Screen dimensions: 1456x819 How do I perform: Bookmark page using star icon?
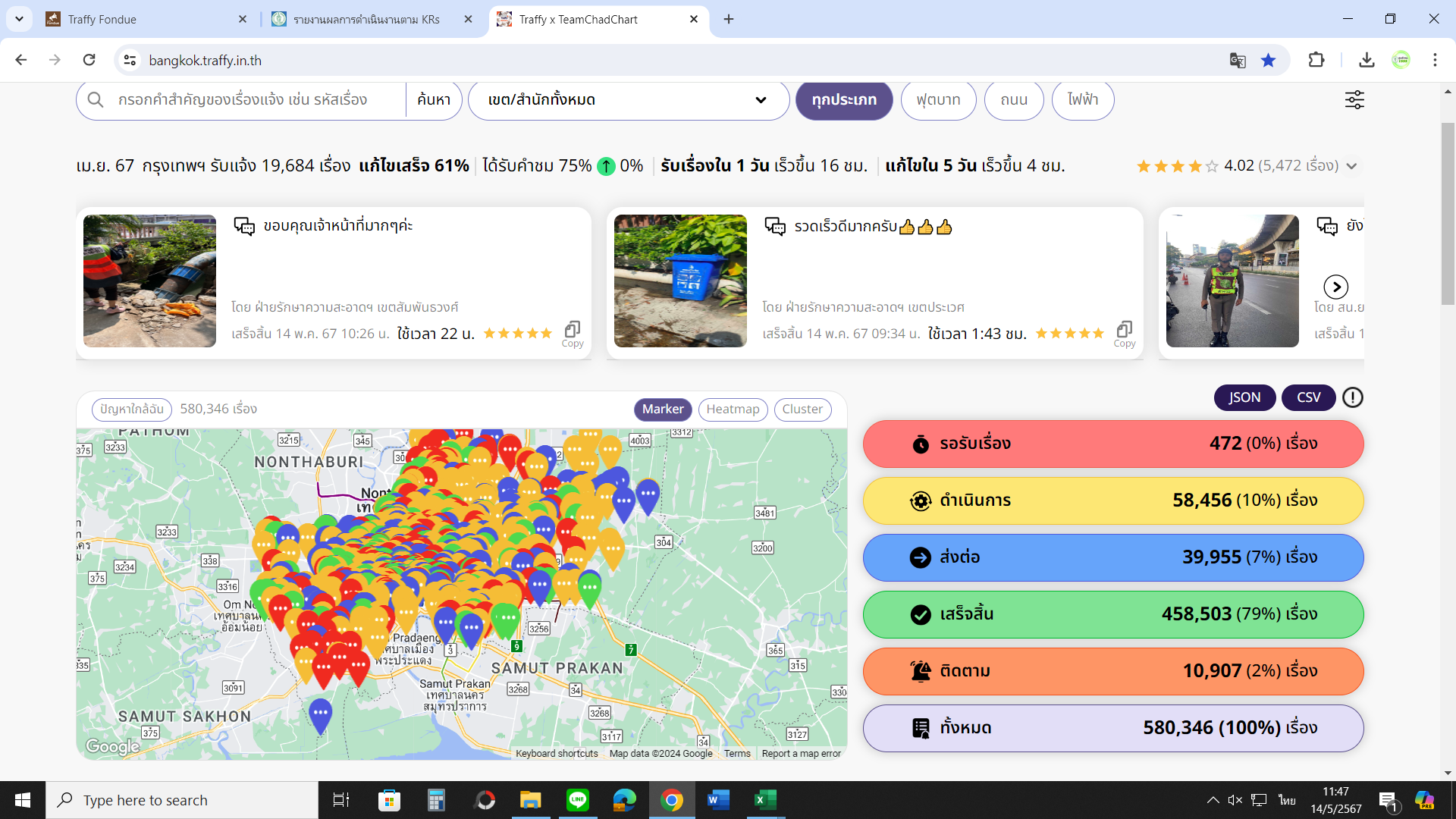point(1268,61)
